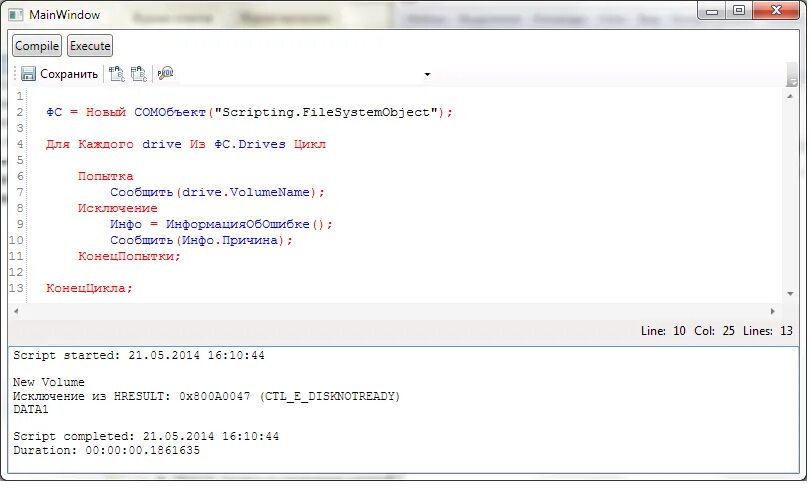The image size is (811, 488).
Task: Click the toolbar drag grip handle
Action: [15, 74]
